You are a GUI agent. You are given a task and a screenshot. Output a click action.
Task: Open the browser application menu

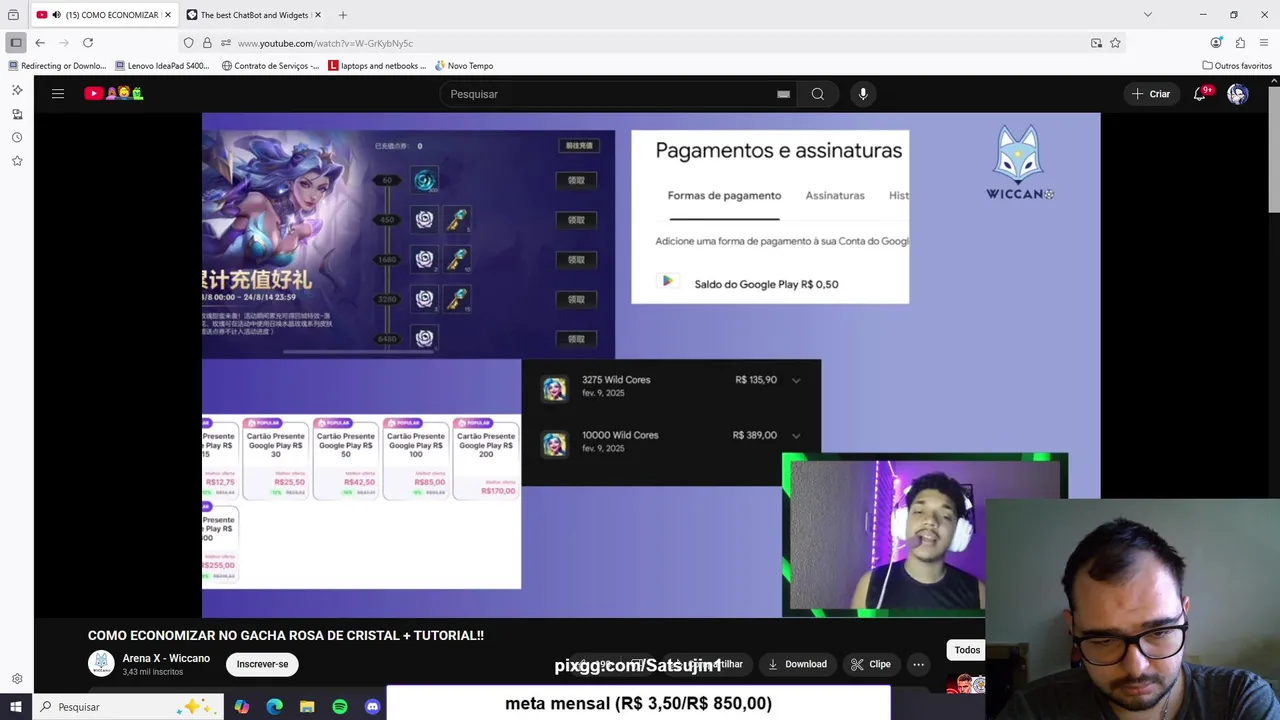pos(1264,43)
